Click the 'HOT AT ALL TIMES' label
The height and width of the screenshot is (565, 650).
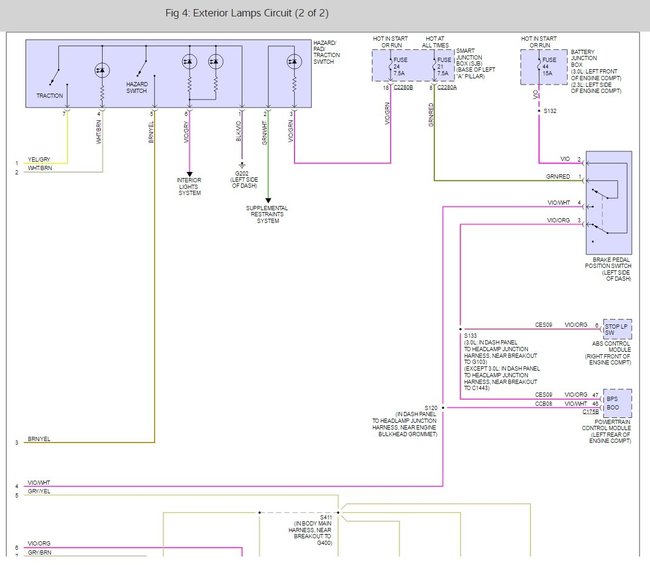[x=435, y=42]
